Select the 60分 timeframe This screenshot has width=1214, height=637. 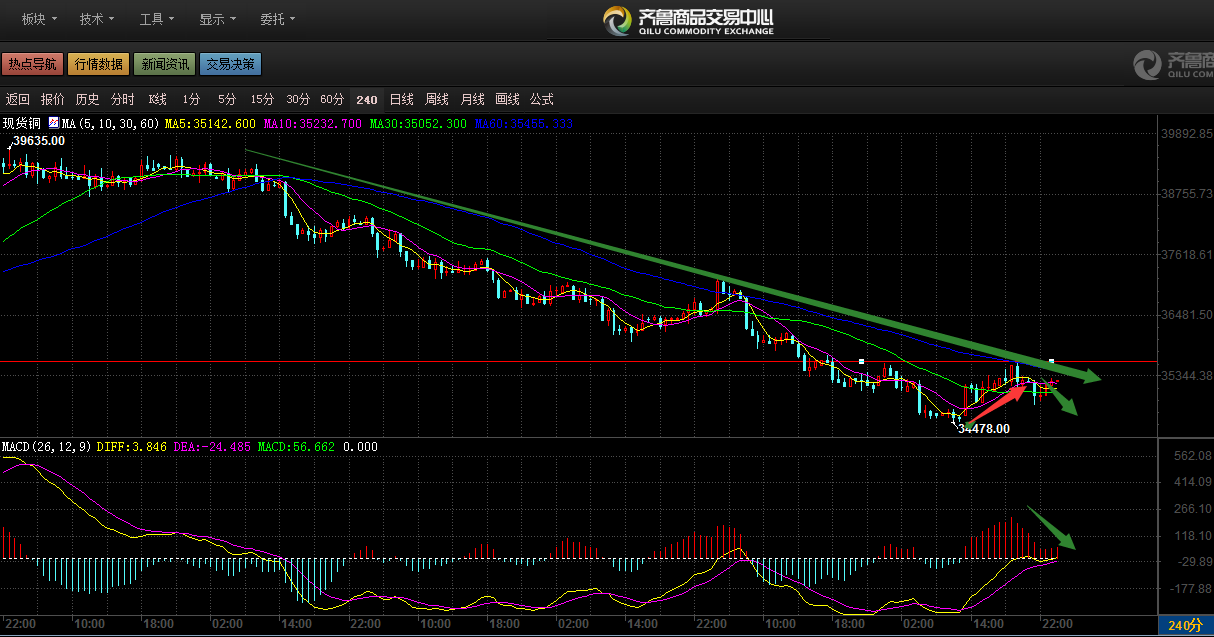(332, 99)
